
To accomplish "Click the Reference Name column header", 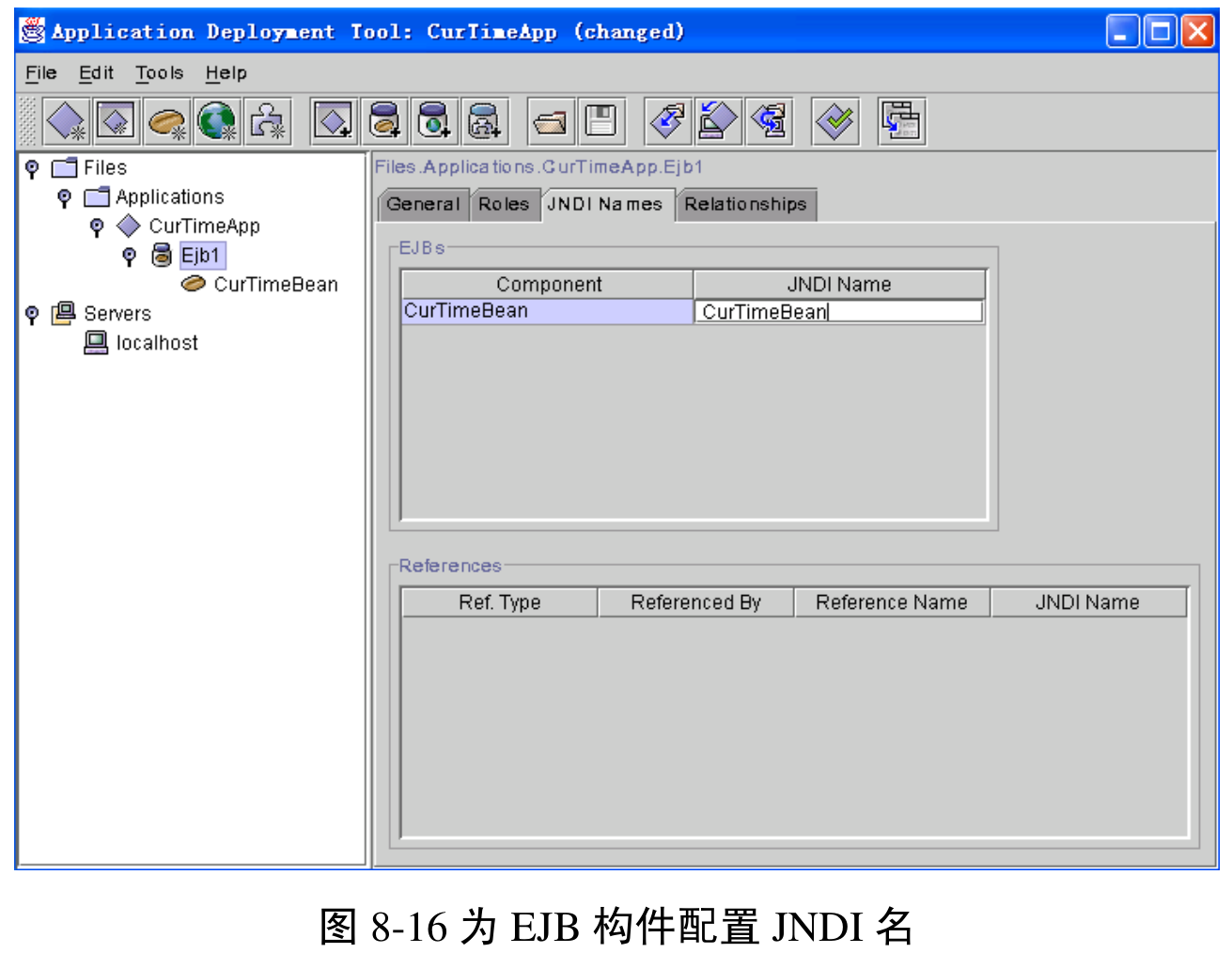I will [x=892, y=602].
